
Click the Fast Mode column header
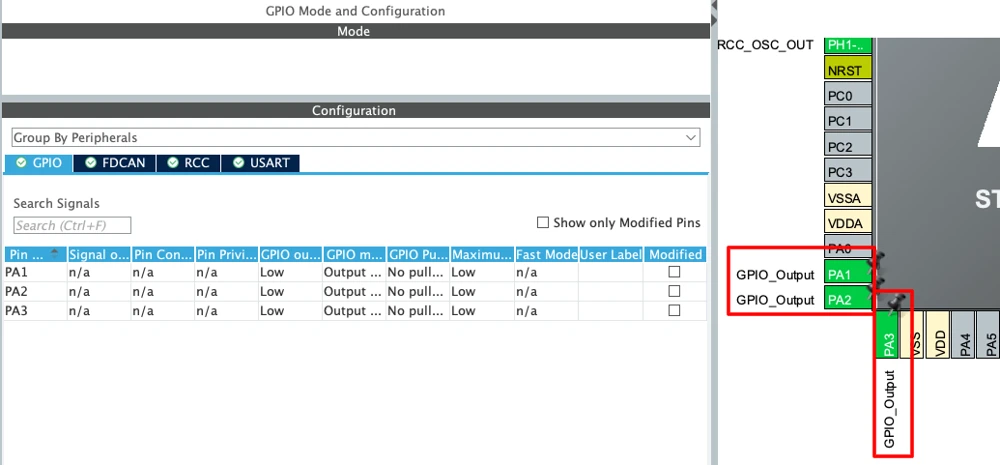(547, 255)
